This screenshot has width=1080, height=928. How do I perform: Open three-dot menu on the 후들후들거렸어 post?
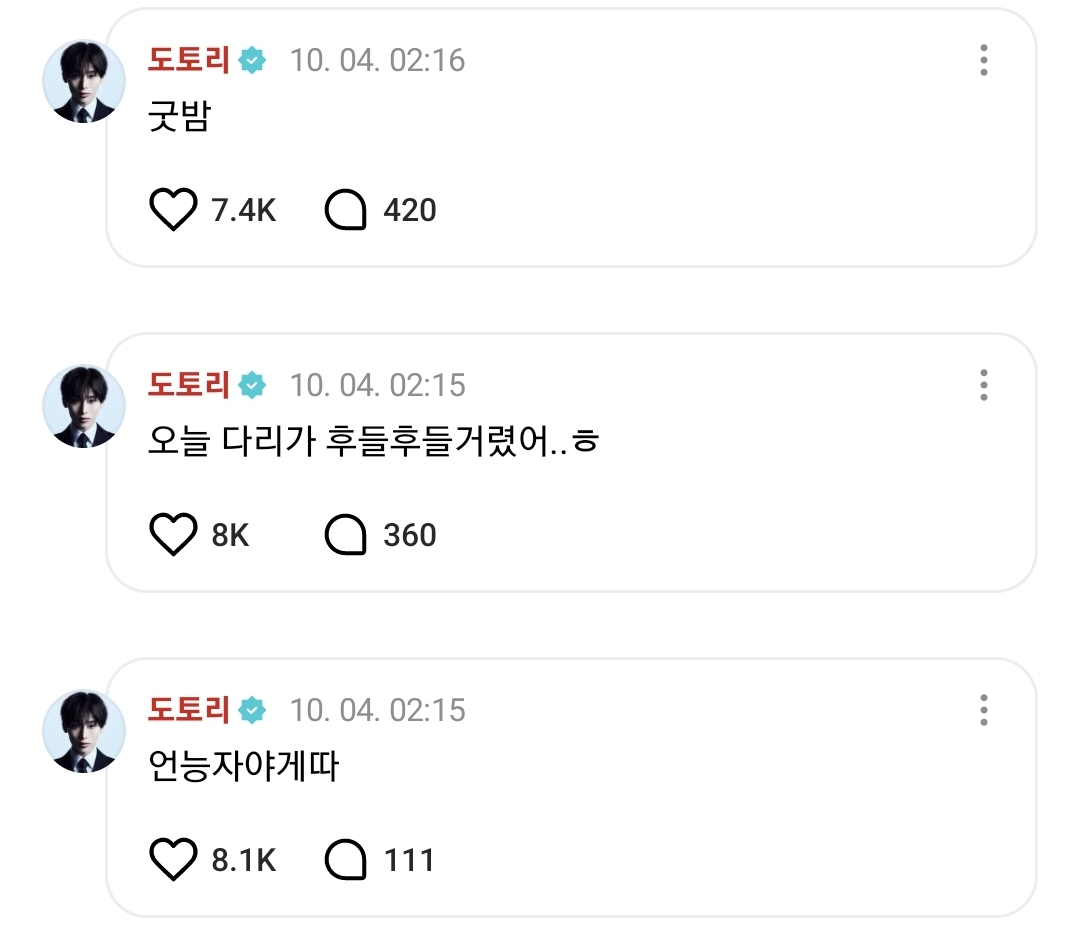984,385
